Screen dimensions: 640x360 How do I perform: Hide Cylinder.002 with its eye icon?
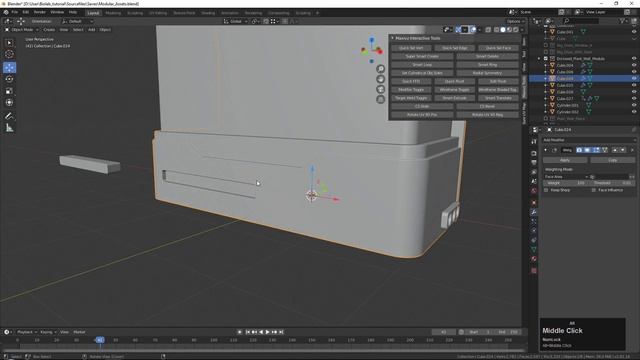point(634,112)
